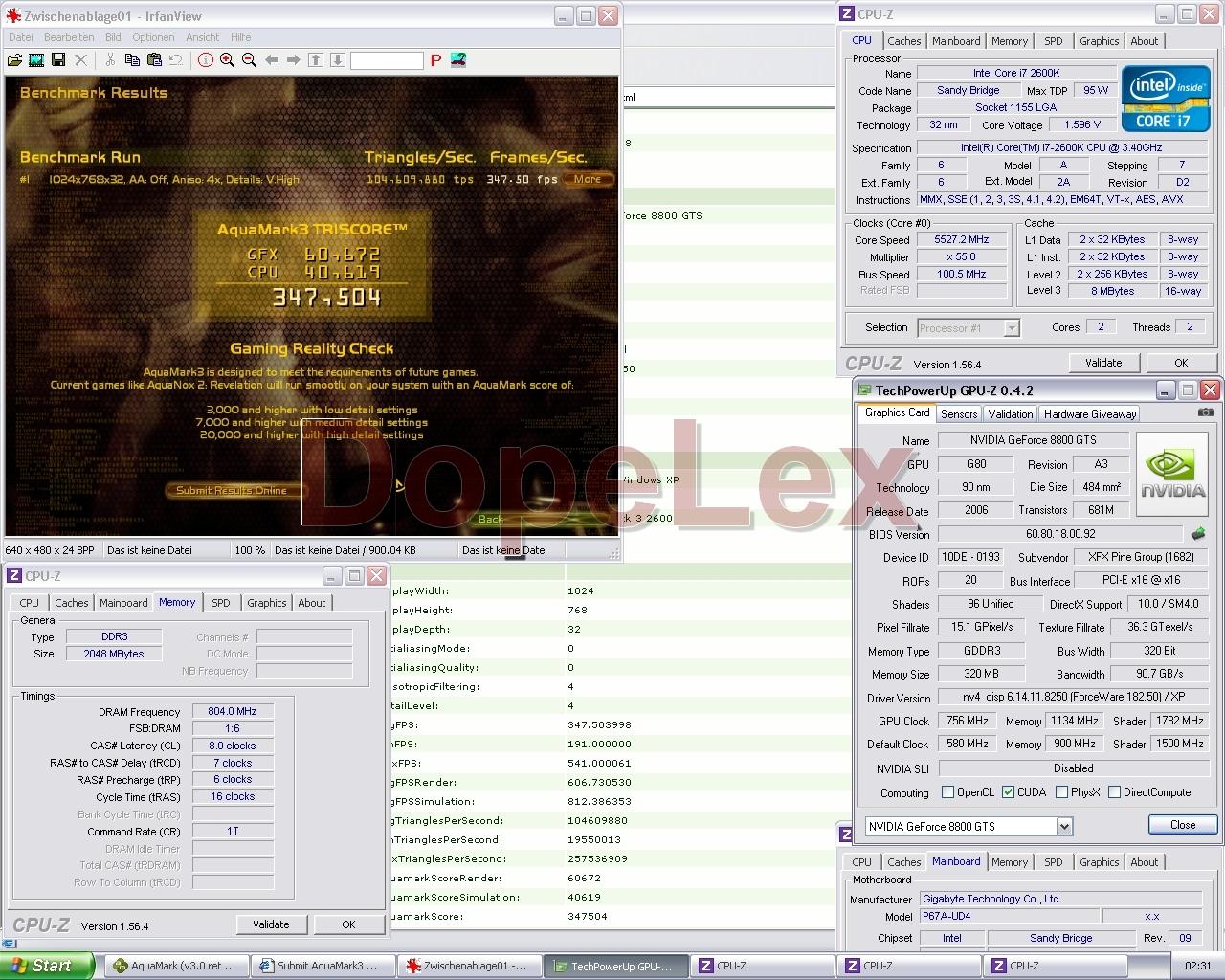Click Submit Results Online in AquaMark image
The image size is (1225, 980).
232,490
